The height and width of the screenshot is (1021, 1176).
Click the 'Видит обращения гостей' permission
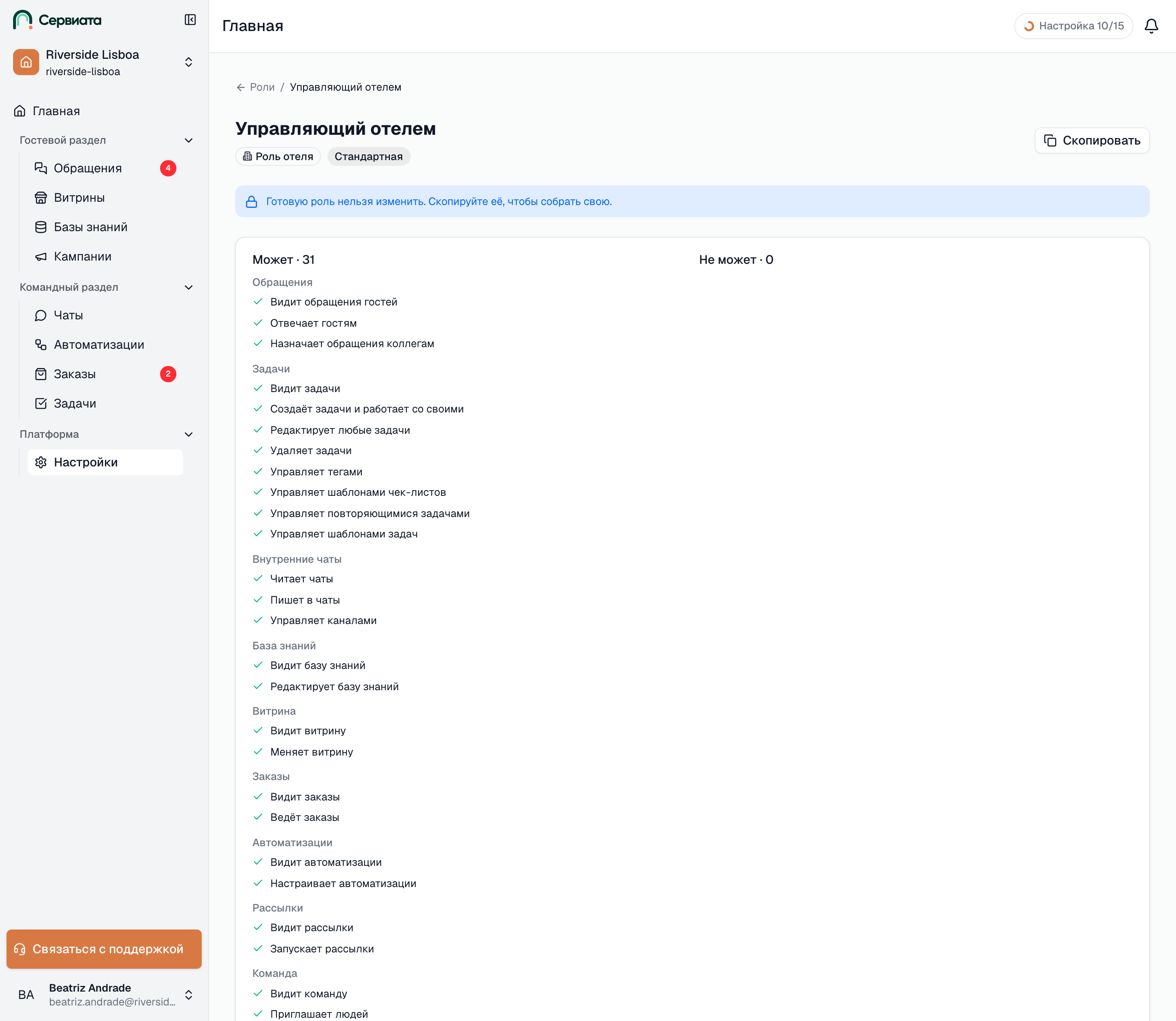click(333, 302)
